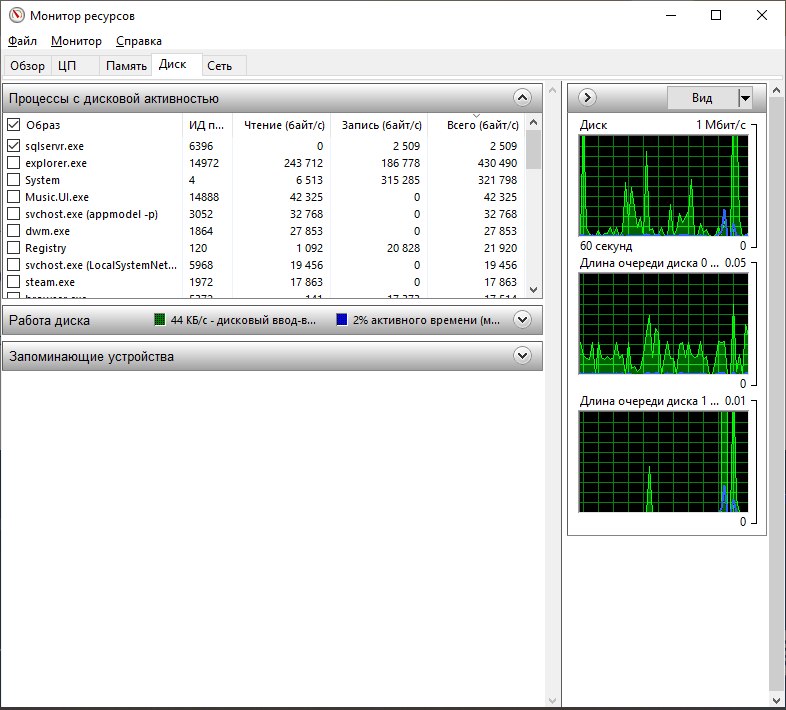
Task: Click the Resource Monitor app icon in title bar
Action: click(x=17, y=15)
